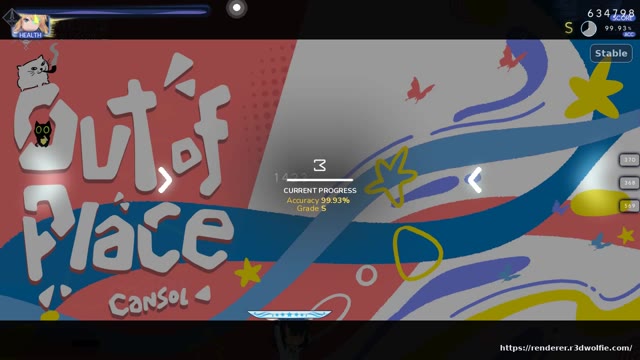Click the yellow S rank icon beside score
This screenshot has height=360, width=640.
[569, 28]
